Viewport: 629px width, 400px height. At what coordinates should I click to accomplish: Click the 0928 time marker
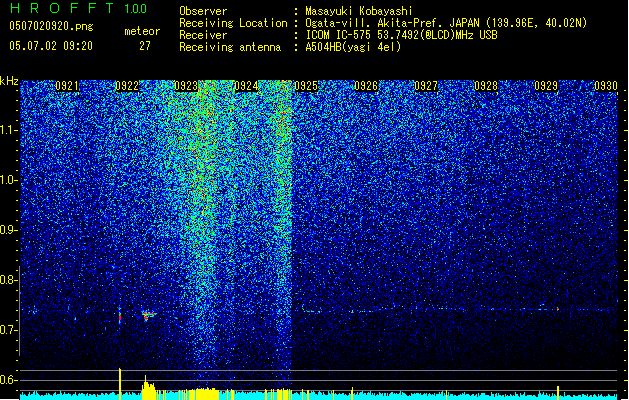[486, 86]
